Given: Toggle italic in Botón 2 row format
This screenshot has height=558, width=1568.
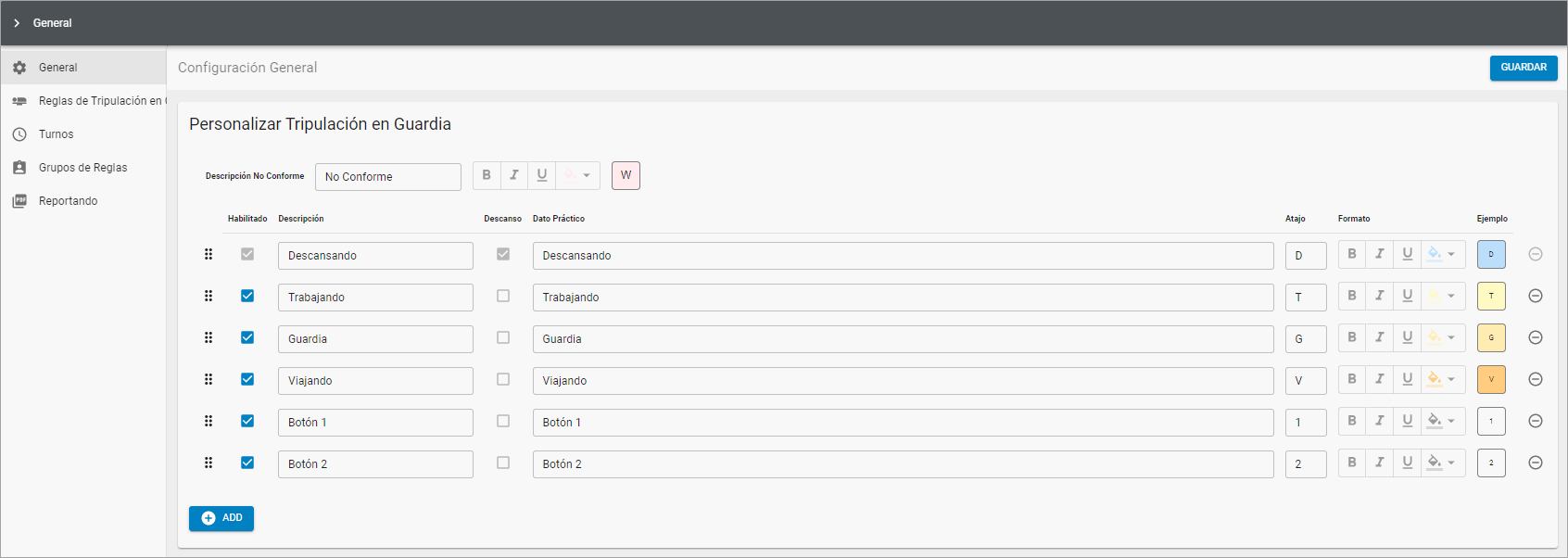Looking at the screenshot, I should (1380, 463).
